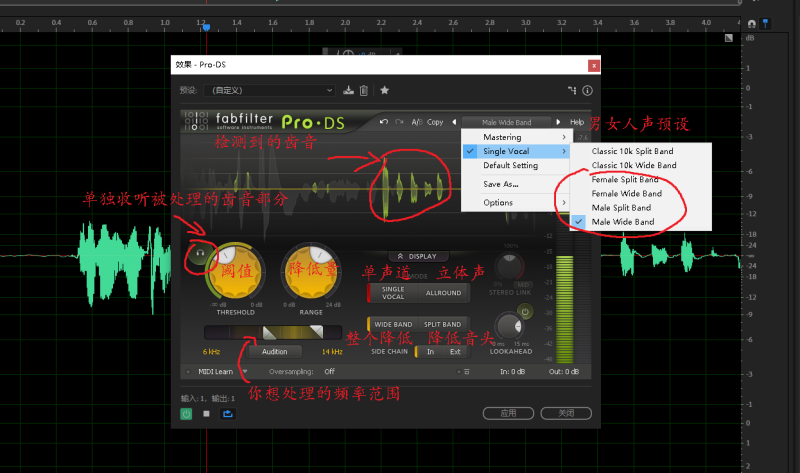Click the headphone audition icon near Threshold
Viewport: 800px width, 473px height.
(x=200, y=254)
